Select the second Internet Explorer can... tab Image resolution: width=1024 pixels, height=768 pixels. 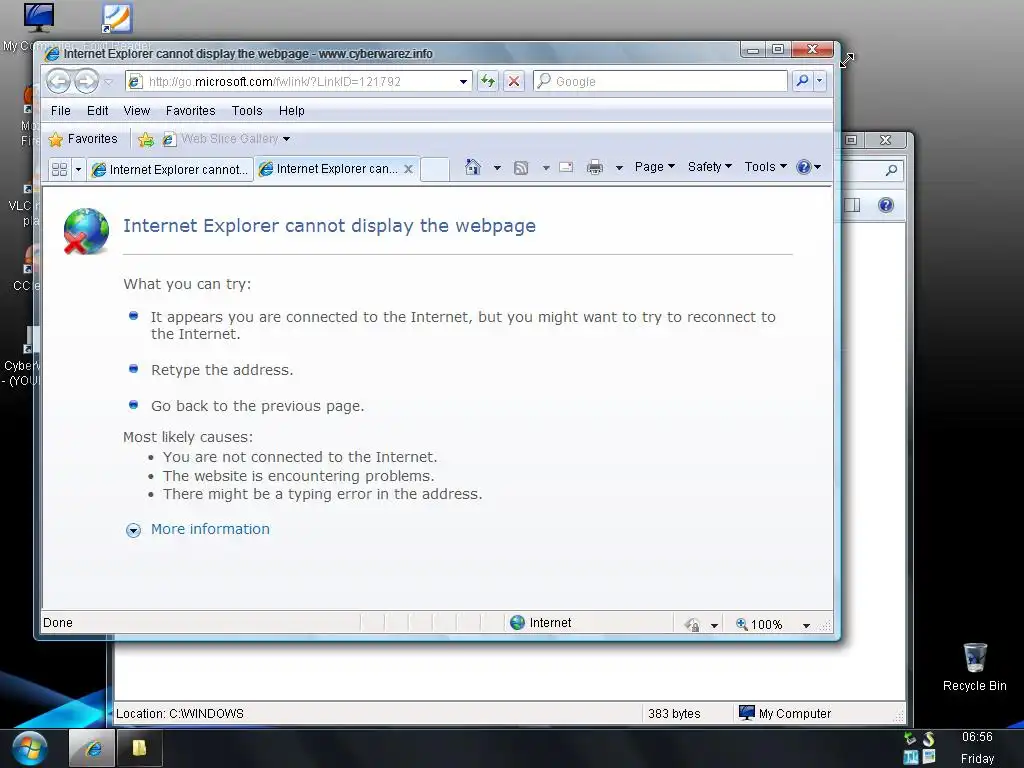328,169
